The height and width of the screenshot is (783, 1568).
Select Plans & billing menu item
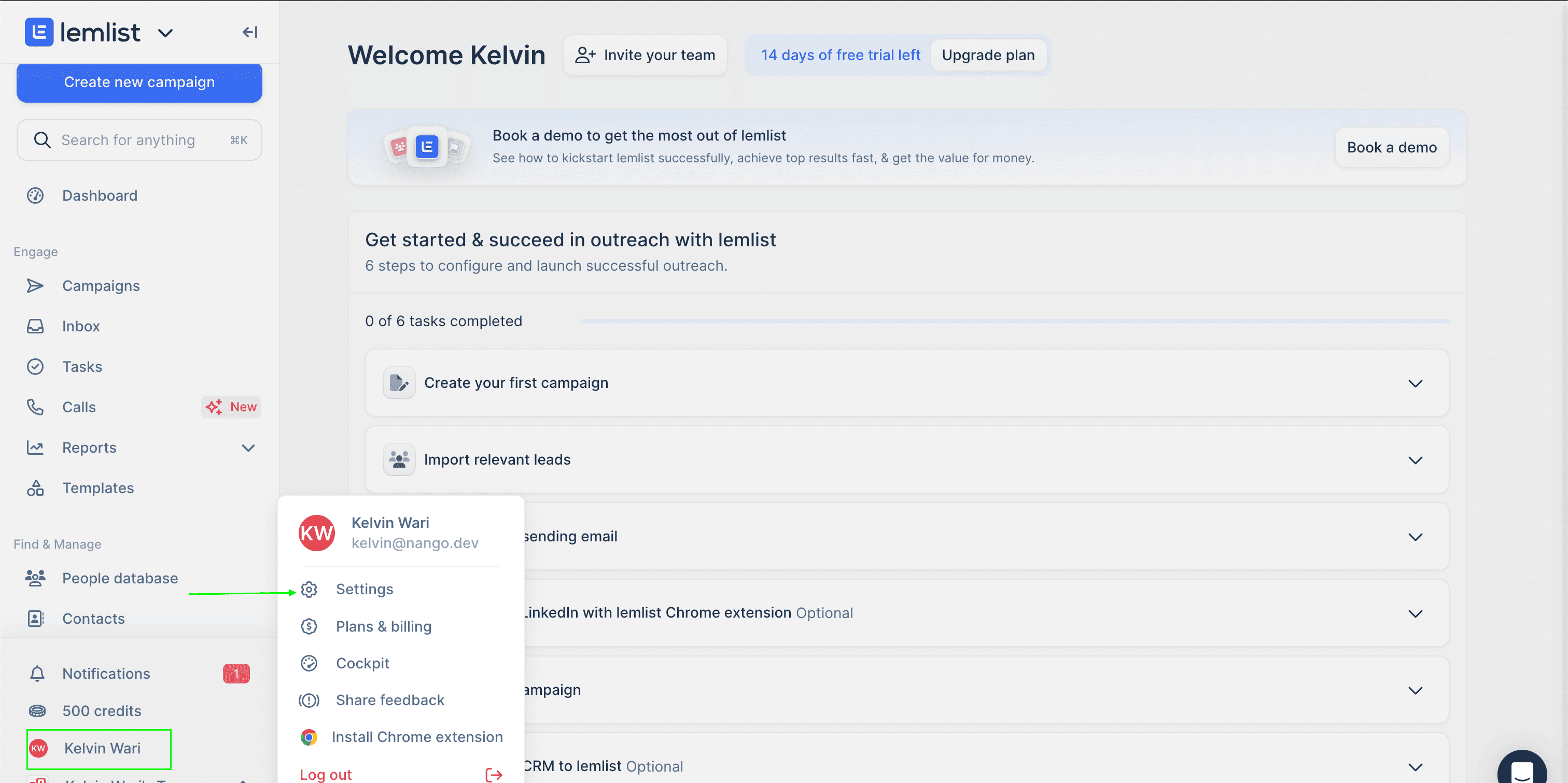coord(384,626)
